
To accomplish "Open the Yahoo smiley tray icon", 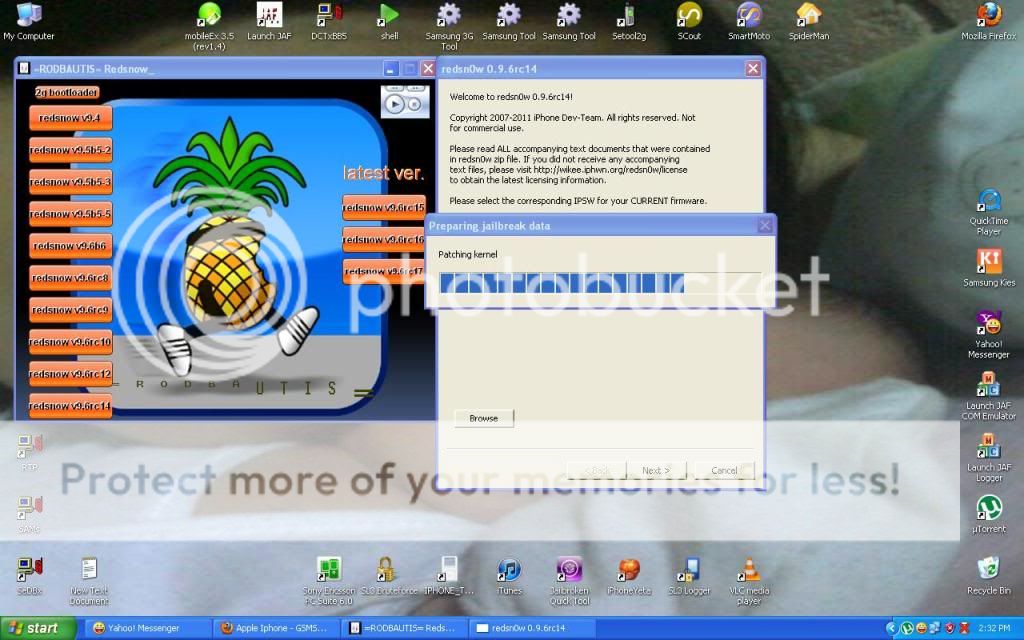I will click(921, 628).
